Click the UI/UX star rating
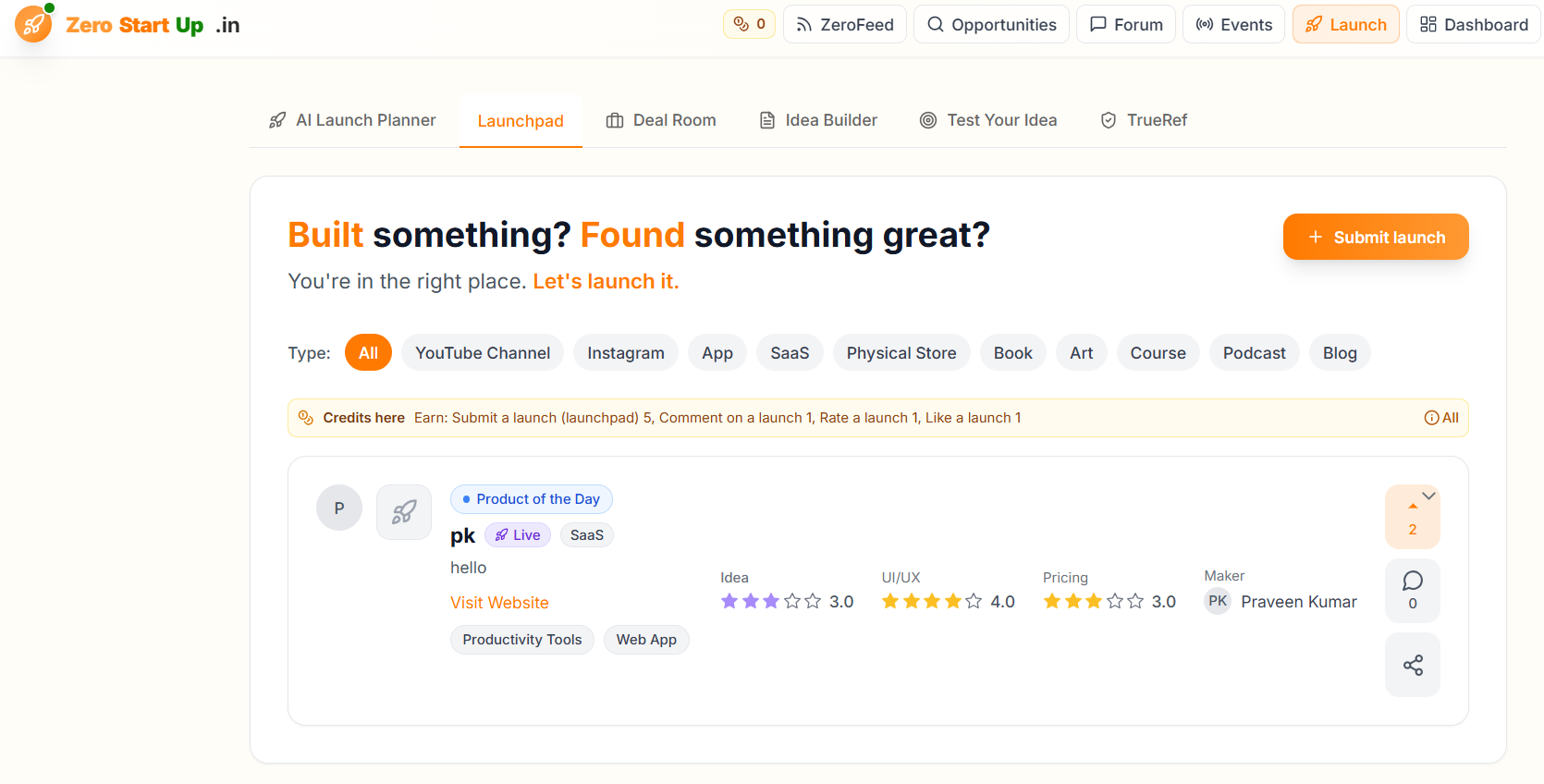The width and height of the screenshot is (1544, 784). pyautogui.click(x=932, y=601)
